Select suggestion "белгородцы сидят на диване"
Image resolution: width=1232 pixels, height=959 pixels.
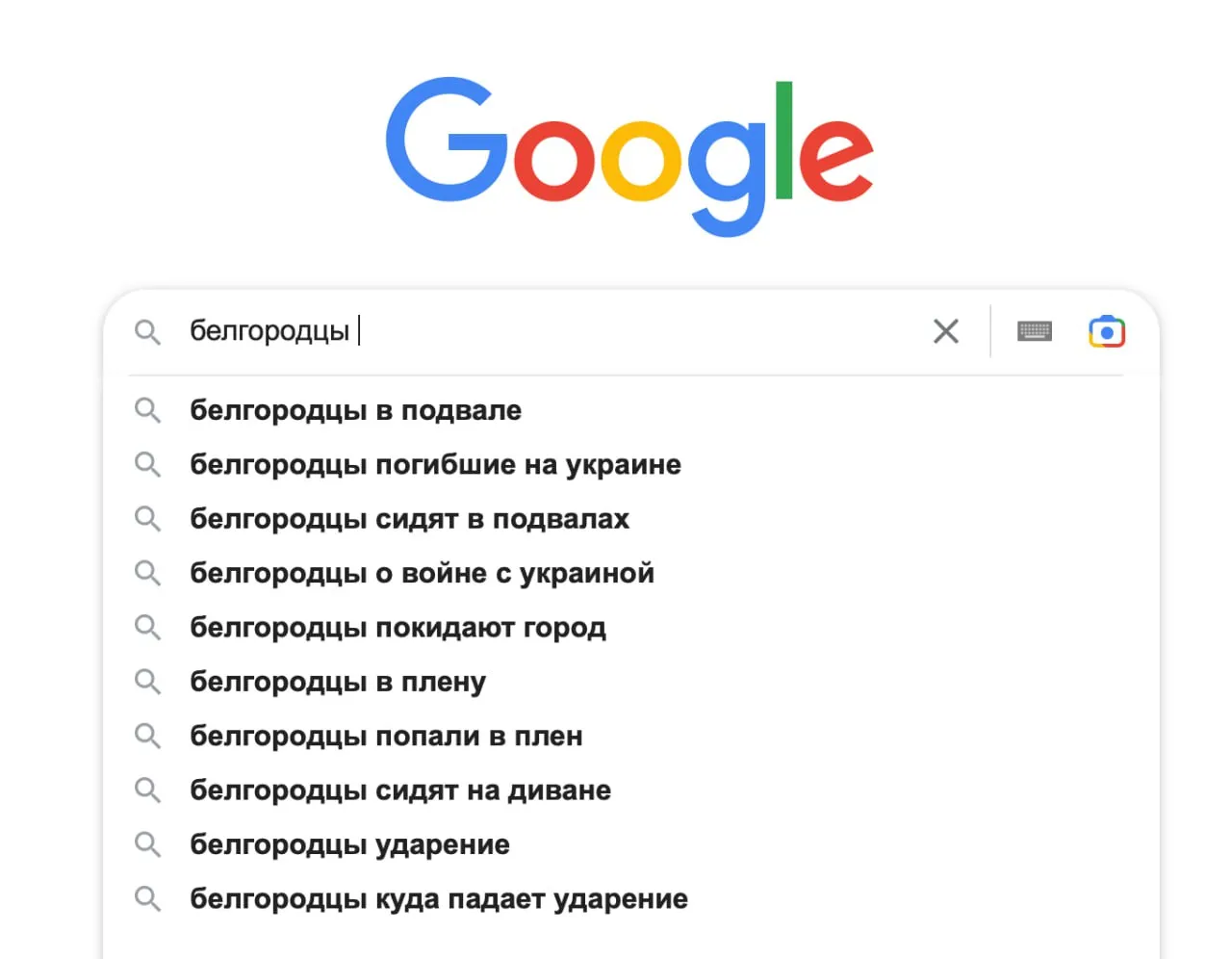click(x=400, y=791)
